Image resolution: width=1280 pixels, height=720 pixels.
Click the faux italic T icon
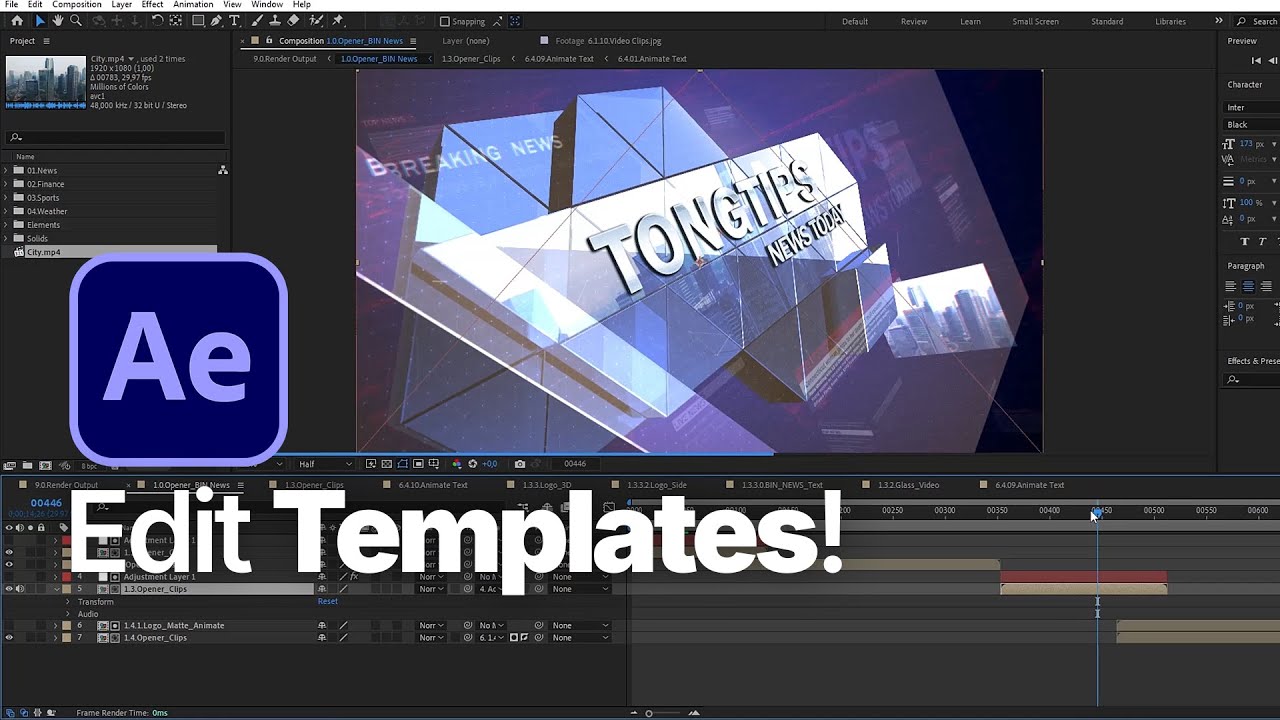(1262, 241)
